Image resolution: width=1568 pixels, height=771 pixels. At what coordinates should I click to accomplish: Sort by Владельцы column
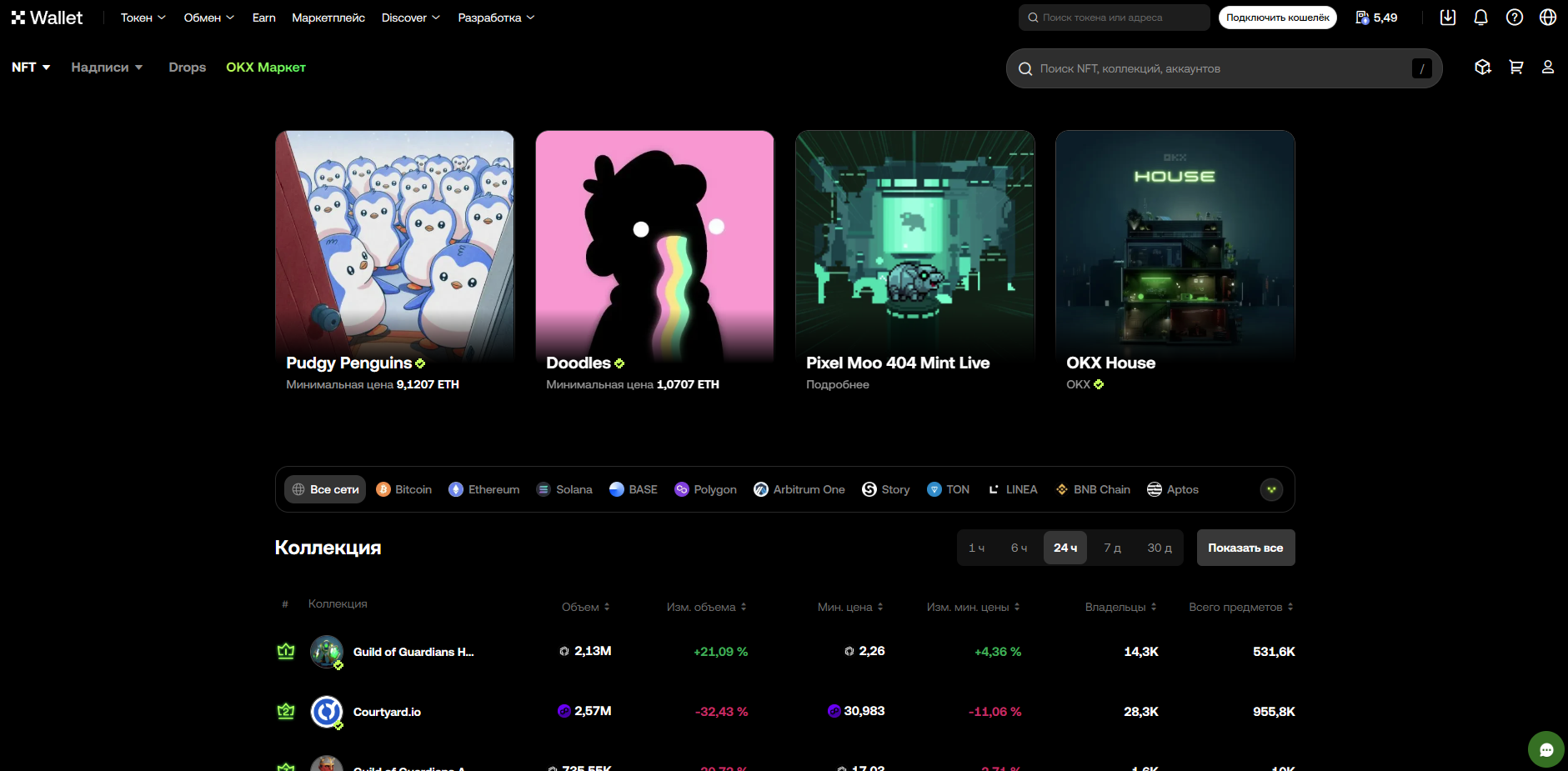pos(1121,607)
